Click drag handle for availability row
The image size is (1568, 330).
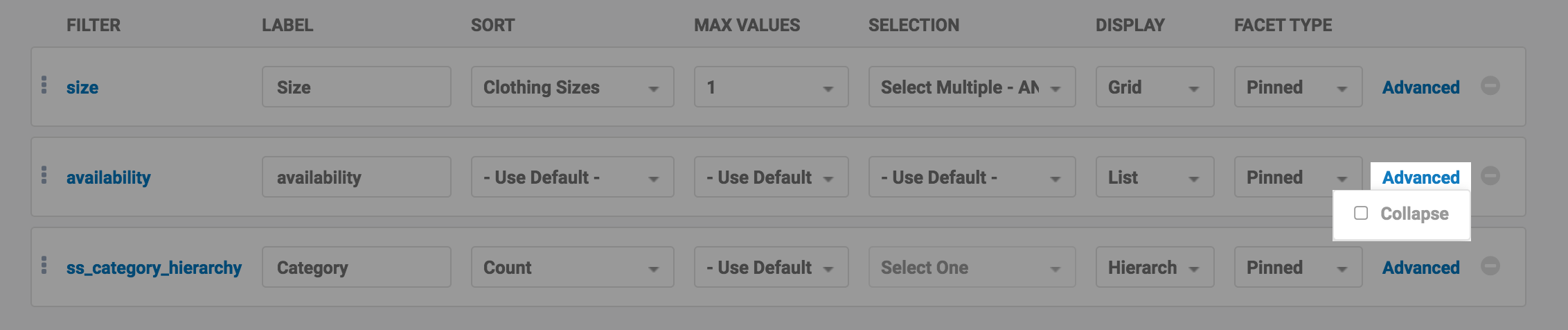44,175
